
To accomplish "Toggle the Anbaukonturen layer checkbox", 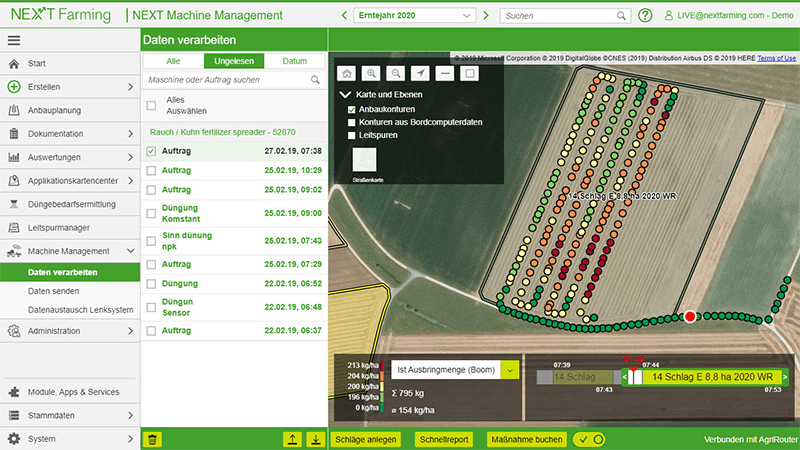I will point(352,109).
